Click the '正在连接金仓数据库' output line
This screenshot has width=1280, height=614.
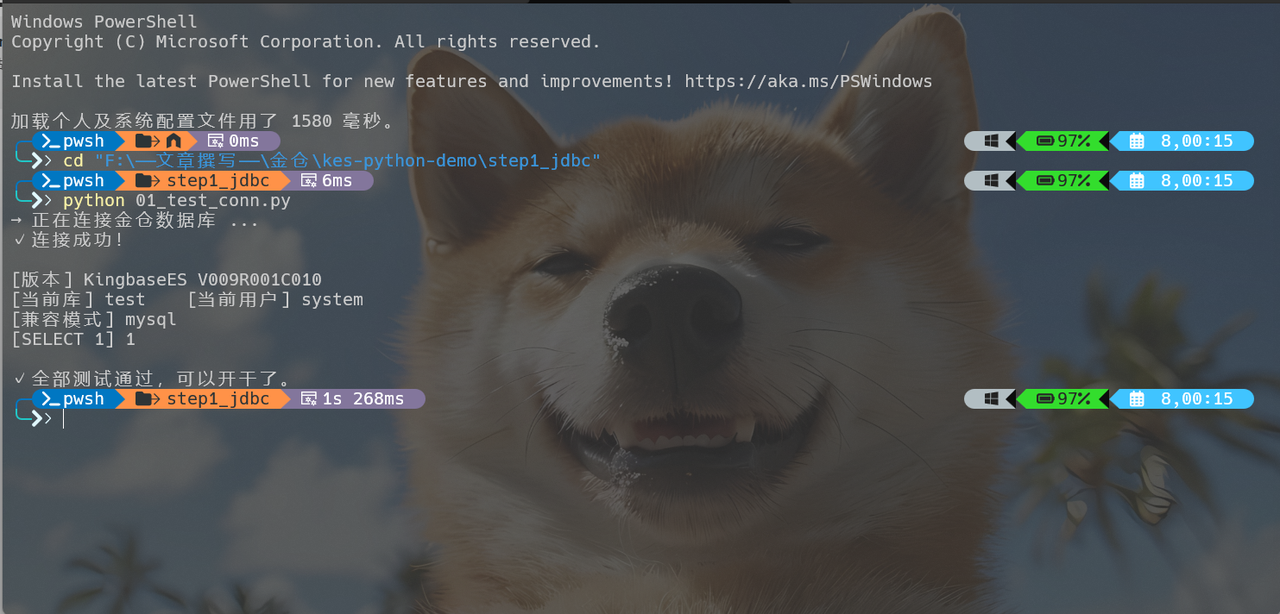coord(135,220)
